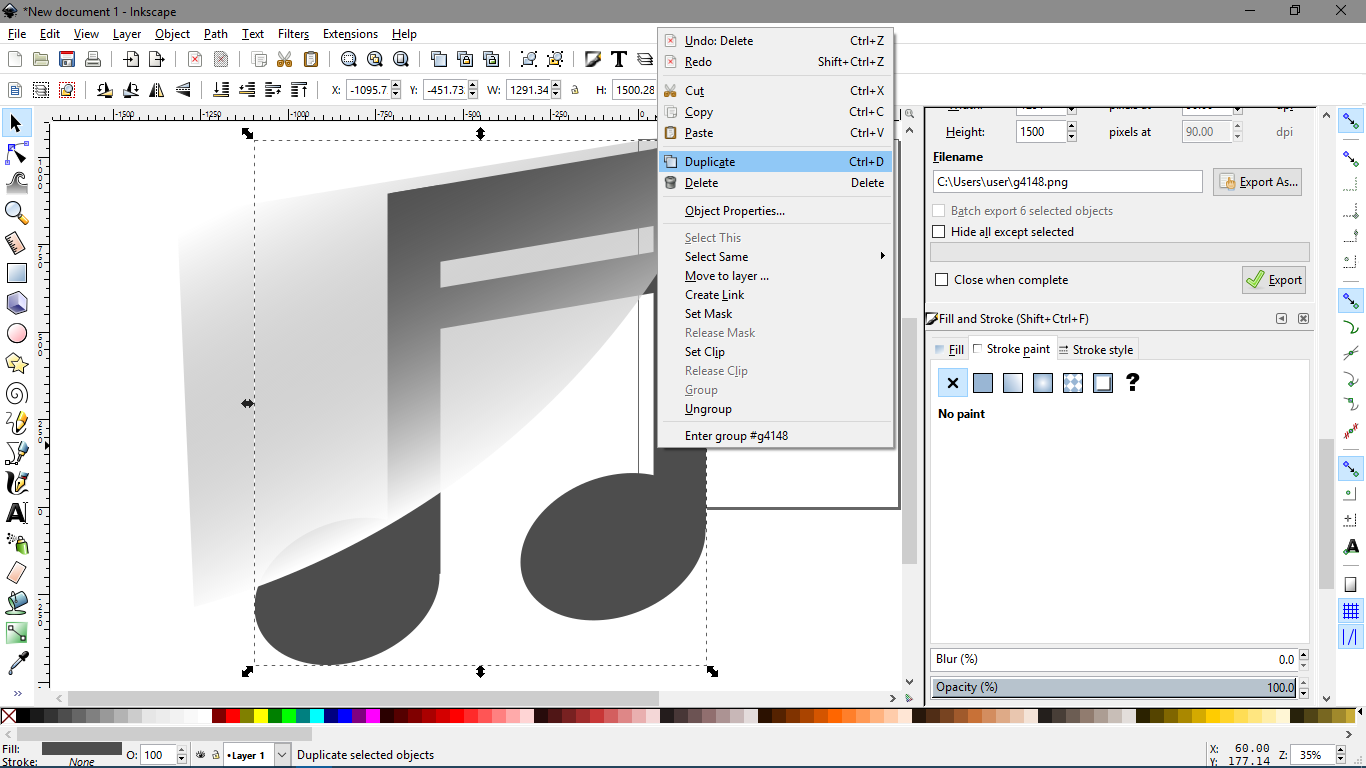Step the export Height spinner
This screenshot has width=1366, height=768.
(1072, 132)
